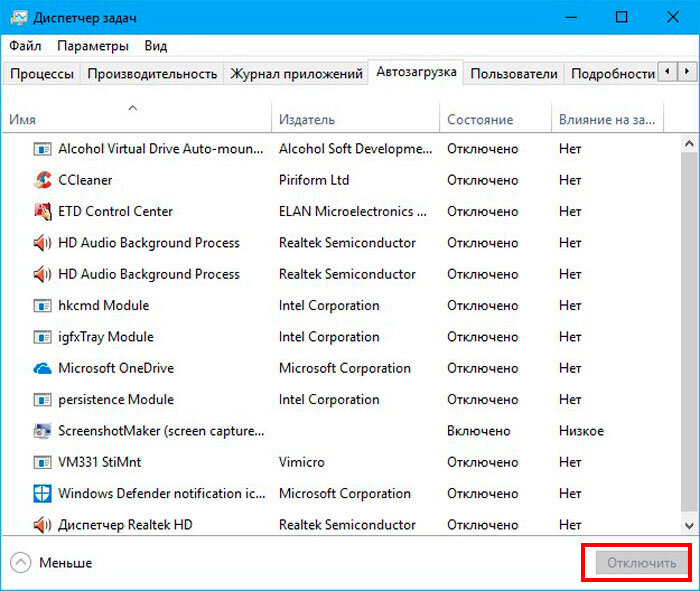Select the Alcohol Virtual Drive Auto-moun... entry
This screenshot has width=700, height=591.
pyautogui.click(x=161, y=149)
